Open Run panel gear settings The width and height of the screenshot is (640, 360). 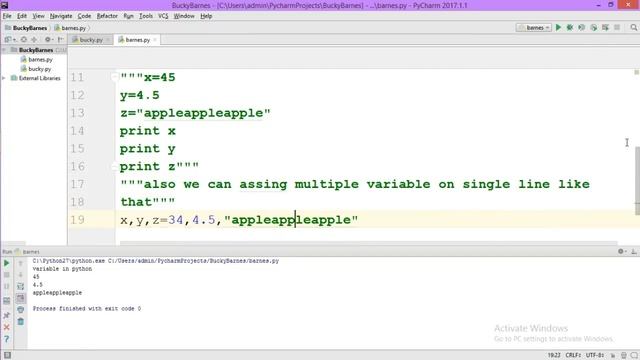[x=622, y=251]
